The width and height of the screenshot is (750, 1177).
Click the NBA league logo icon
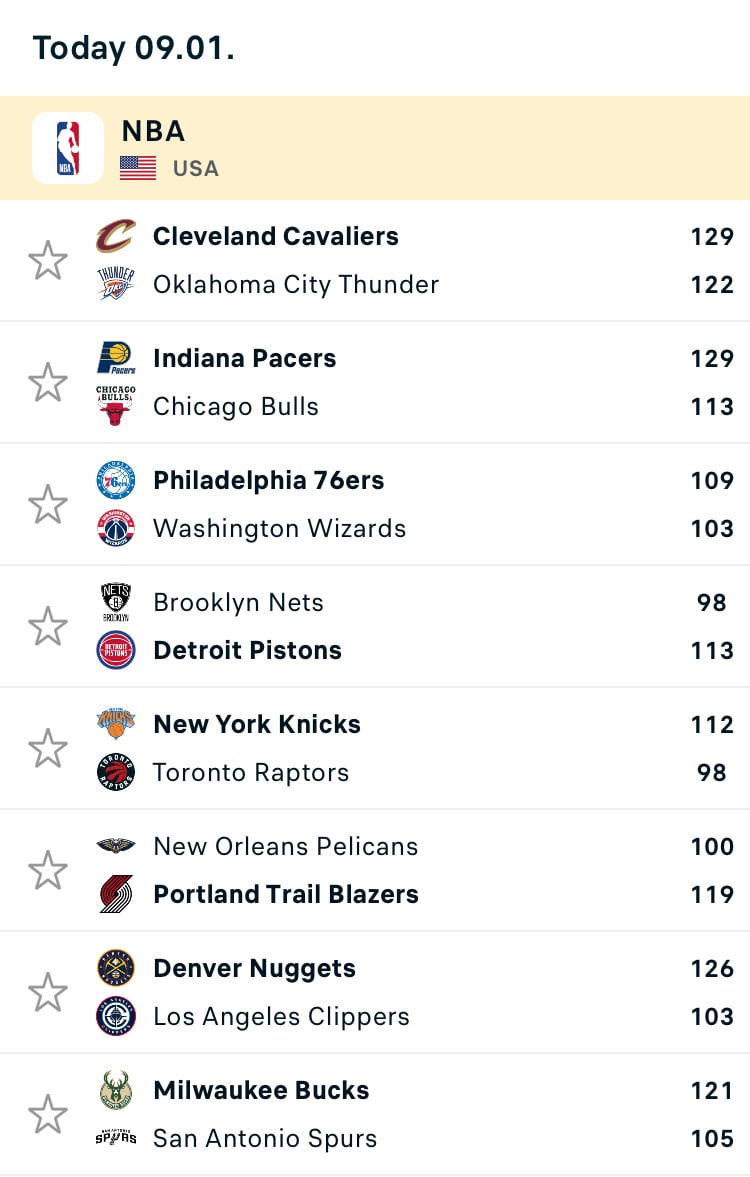pos(68,148)
